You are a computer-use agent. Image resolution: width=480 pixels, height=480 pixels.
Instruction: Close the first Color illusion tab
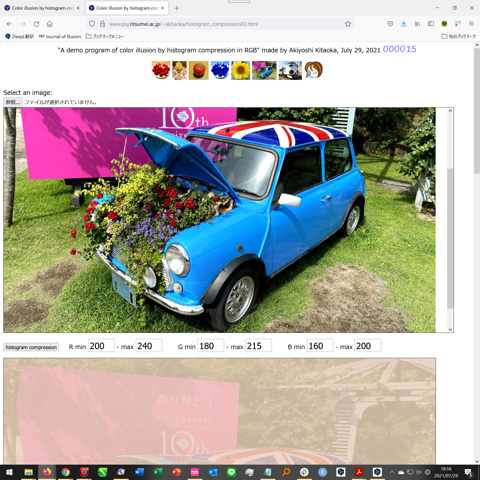(x=78, y=8)
